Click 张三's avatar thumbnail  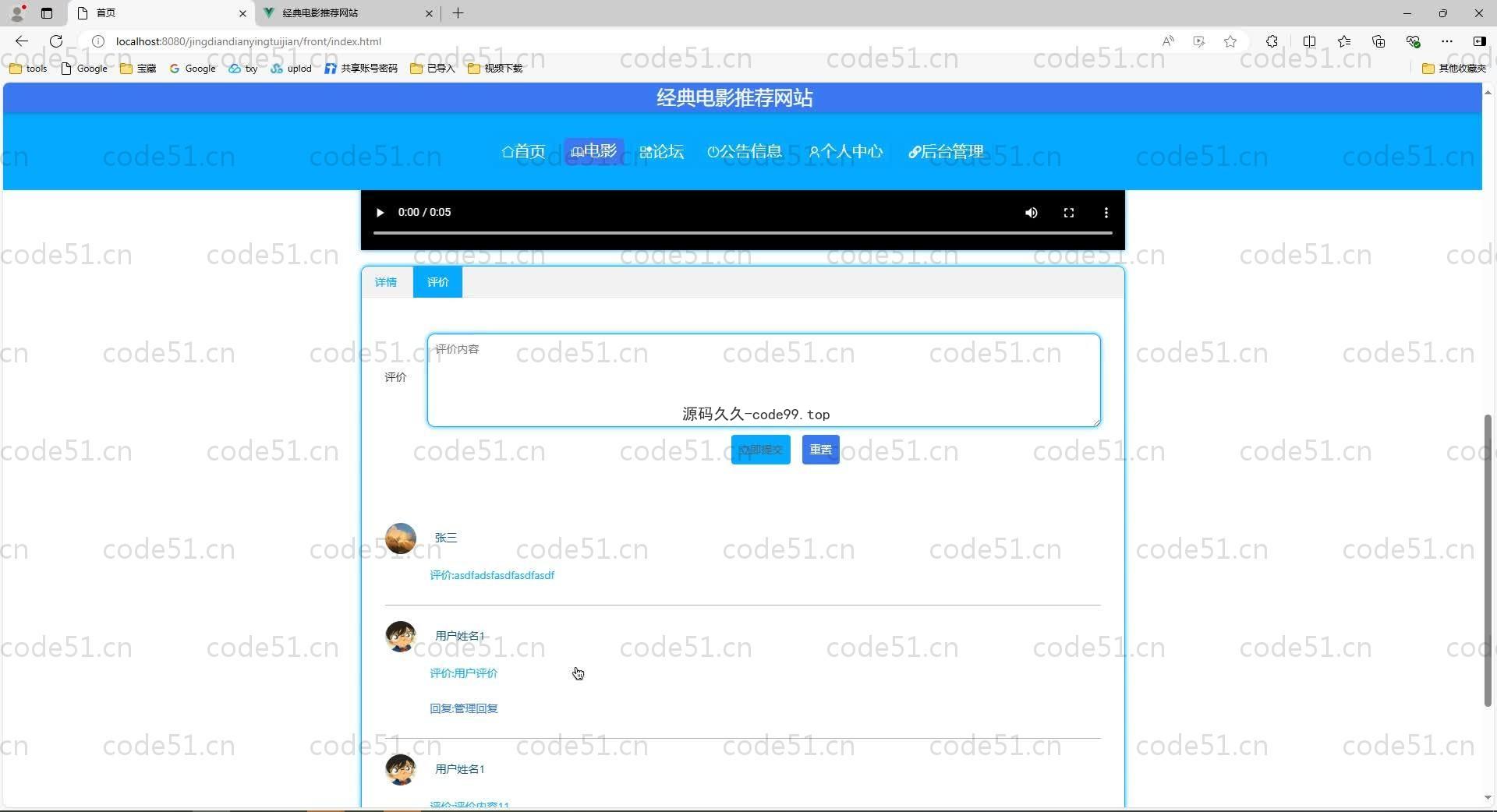pos(401,538)
